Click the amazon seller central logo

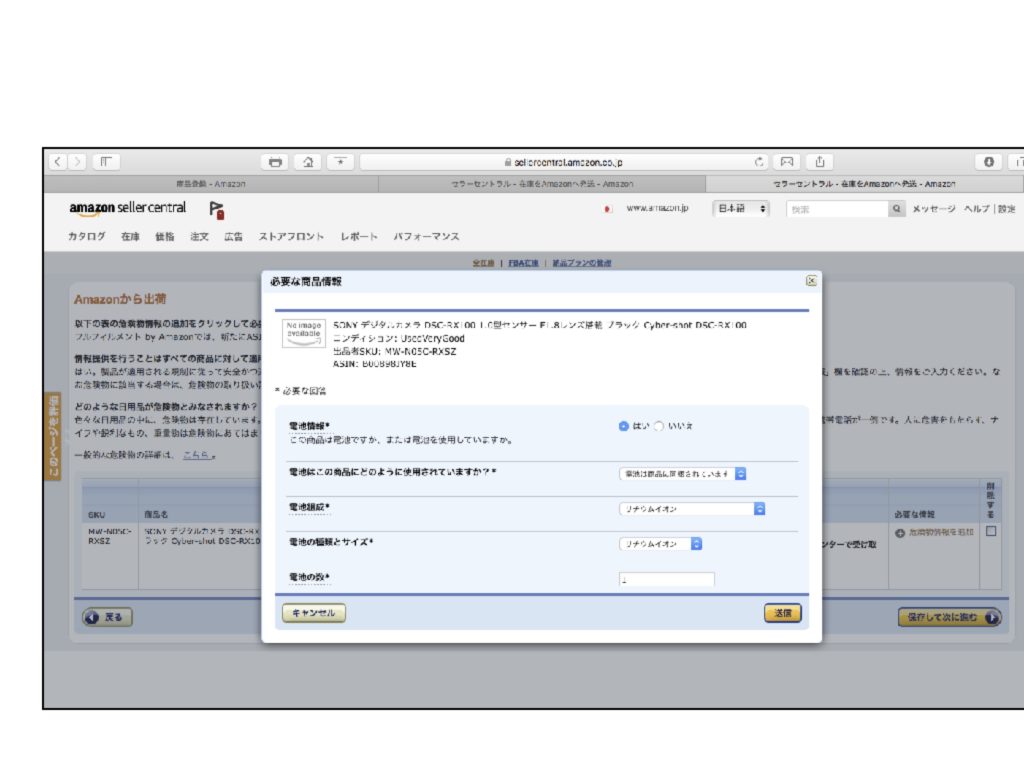(127, 208)
